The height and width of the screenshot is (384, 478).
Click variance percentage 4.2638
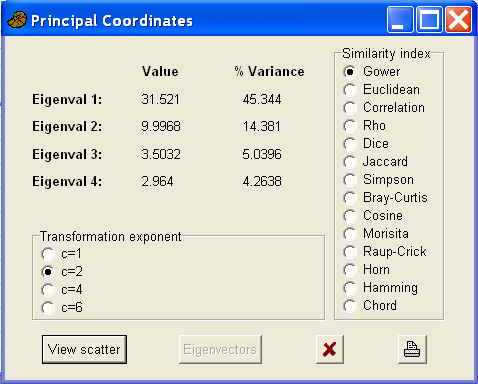[x=262, y=181]
